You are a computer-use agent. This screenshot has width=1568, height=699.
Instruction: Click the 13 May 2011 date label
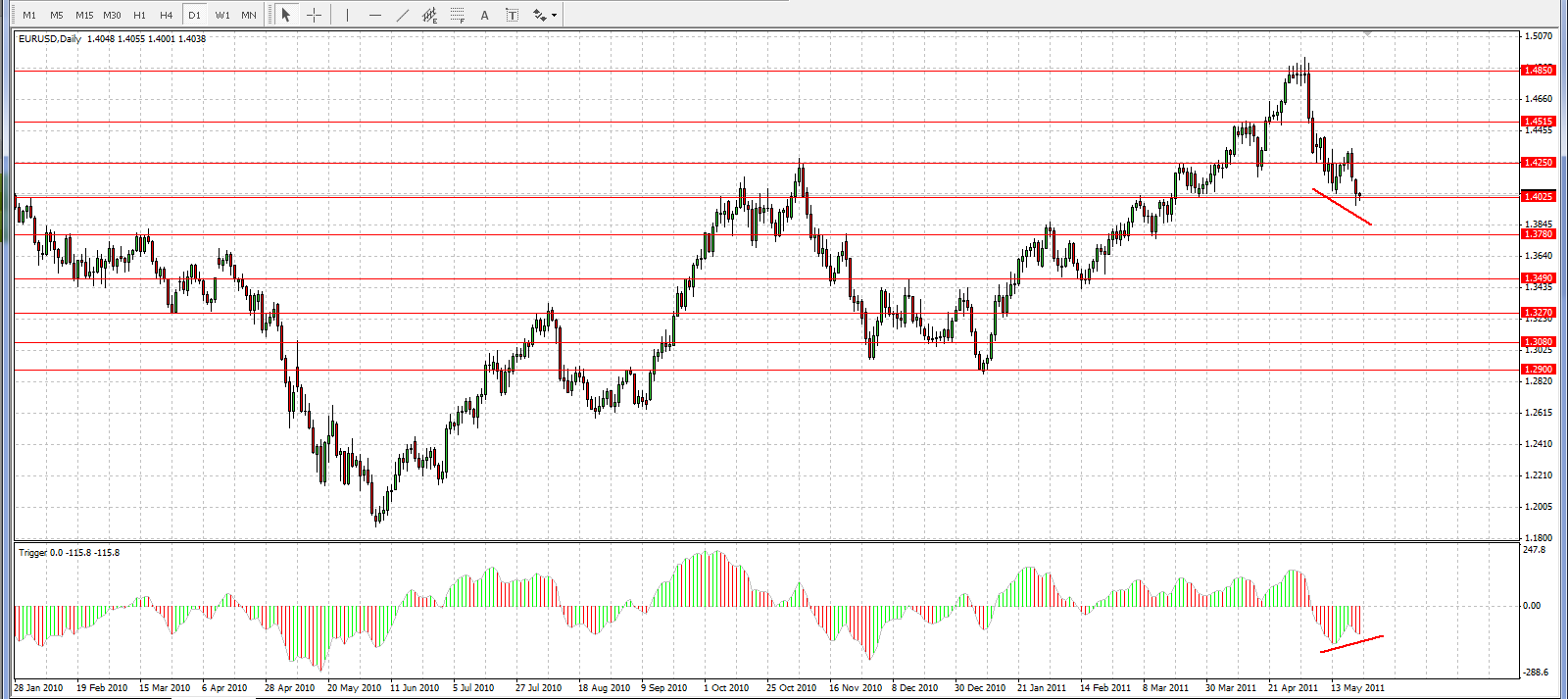(x=1357, y=688)
